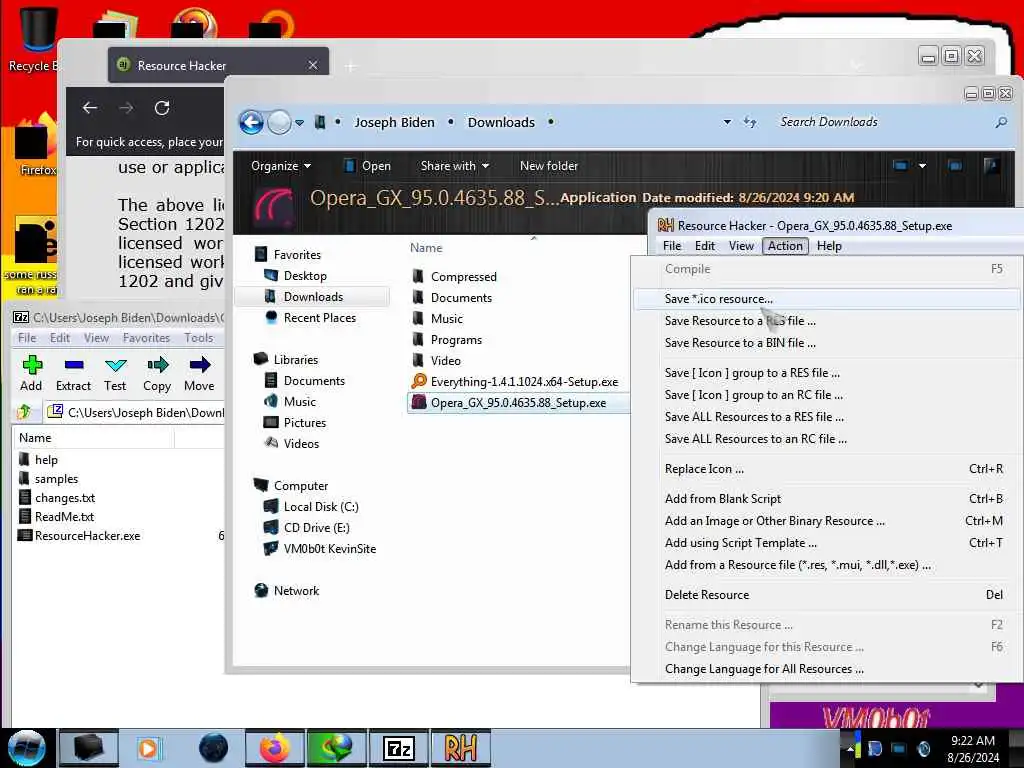The image size is (1024, 768).
Task: Click the Internet Download Manager taskbar icon
Action: coord(336,748)
